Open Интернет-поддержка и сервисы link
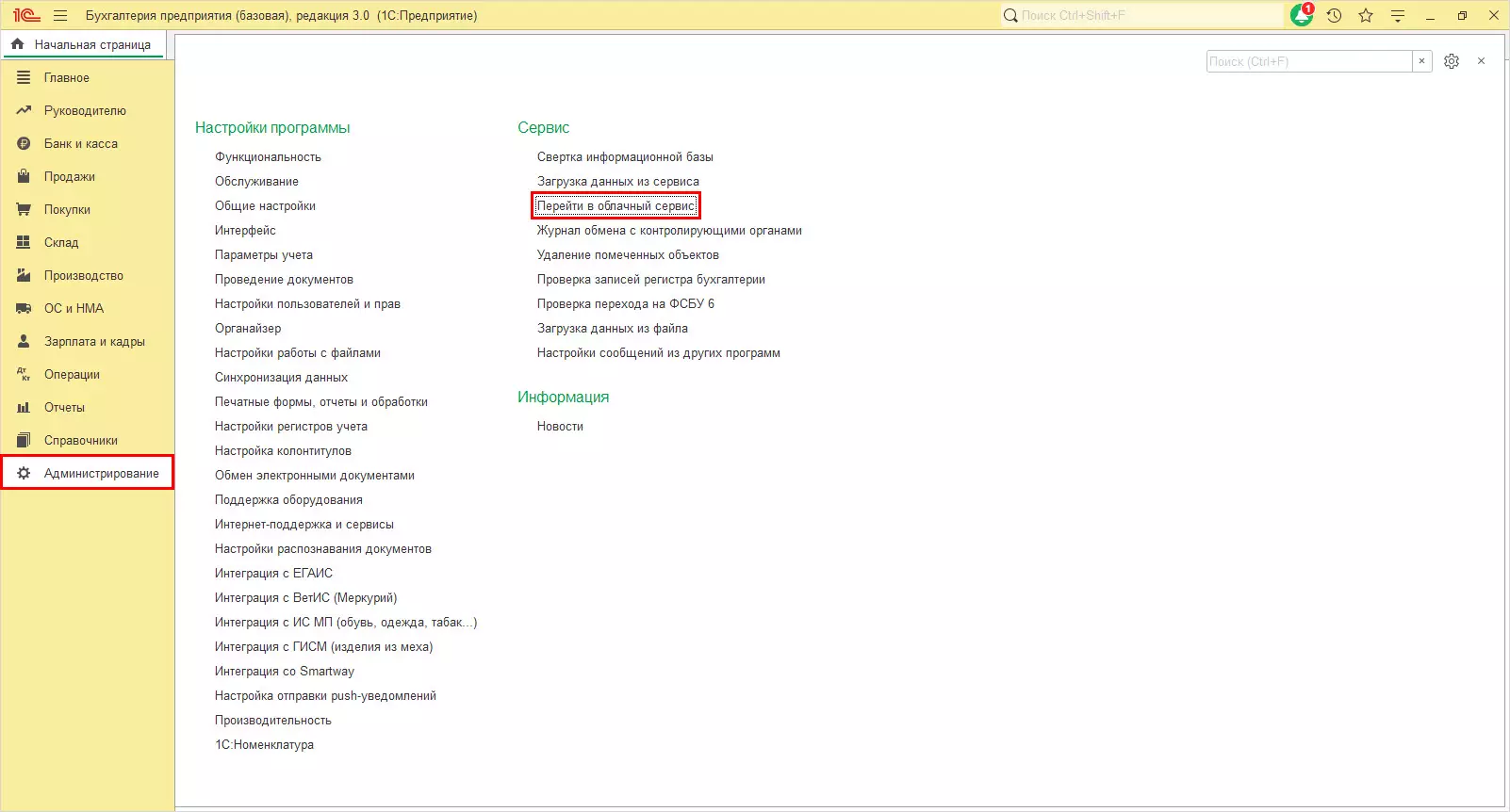Image resolution: width=1510 pixels, height=812 pixels. point(304,524)
